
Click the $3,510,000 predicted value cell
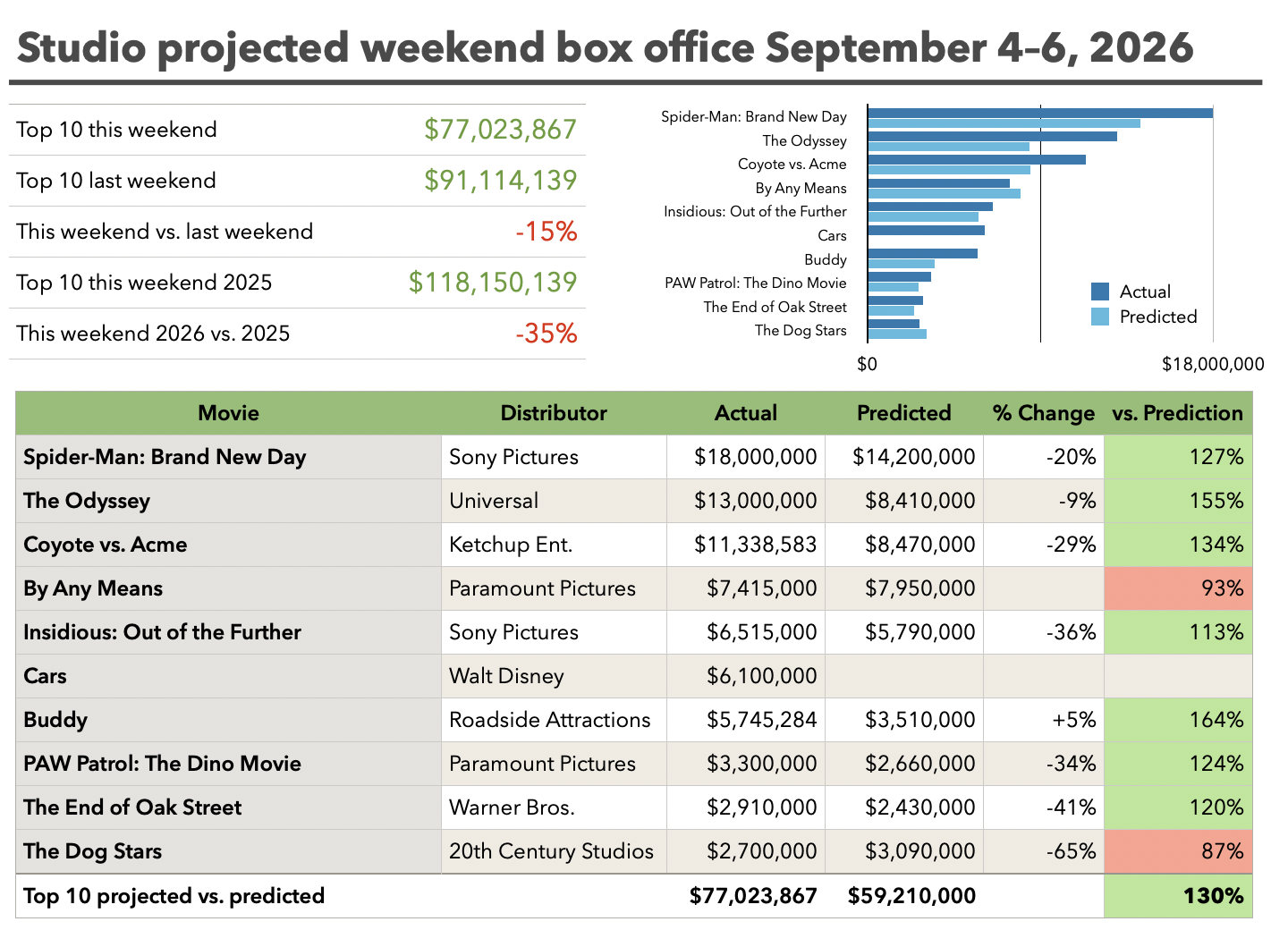(x=904, y=720)
